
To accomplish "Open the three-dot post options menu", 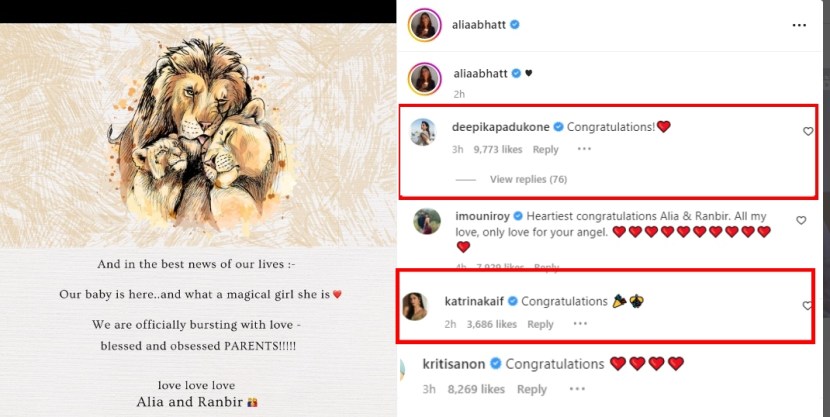I will (x=799, y=25).
